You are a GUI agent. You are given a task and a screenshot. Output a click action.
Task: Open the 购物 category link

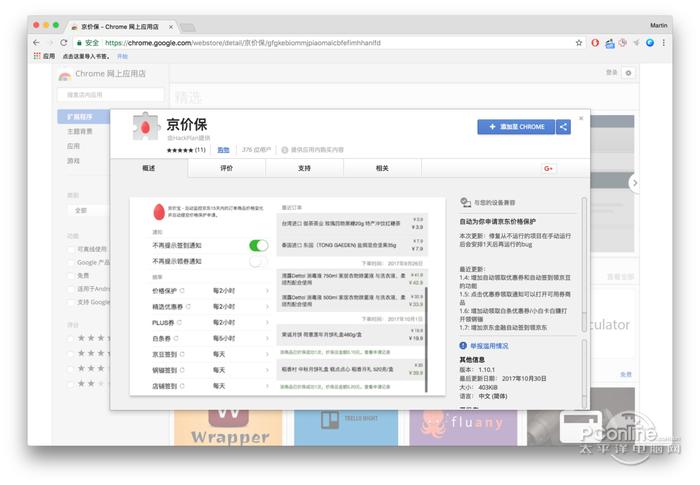[x=223, y=150]
